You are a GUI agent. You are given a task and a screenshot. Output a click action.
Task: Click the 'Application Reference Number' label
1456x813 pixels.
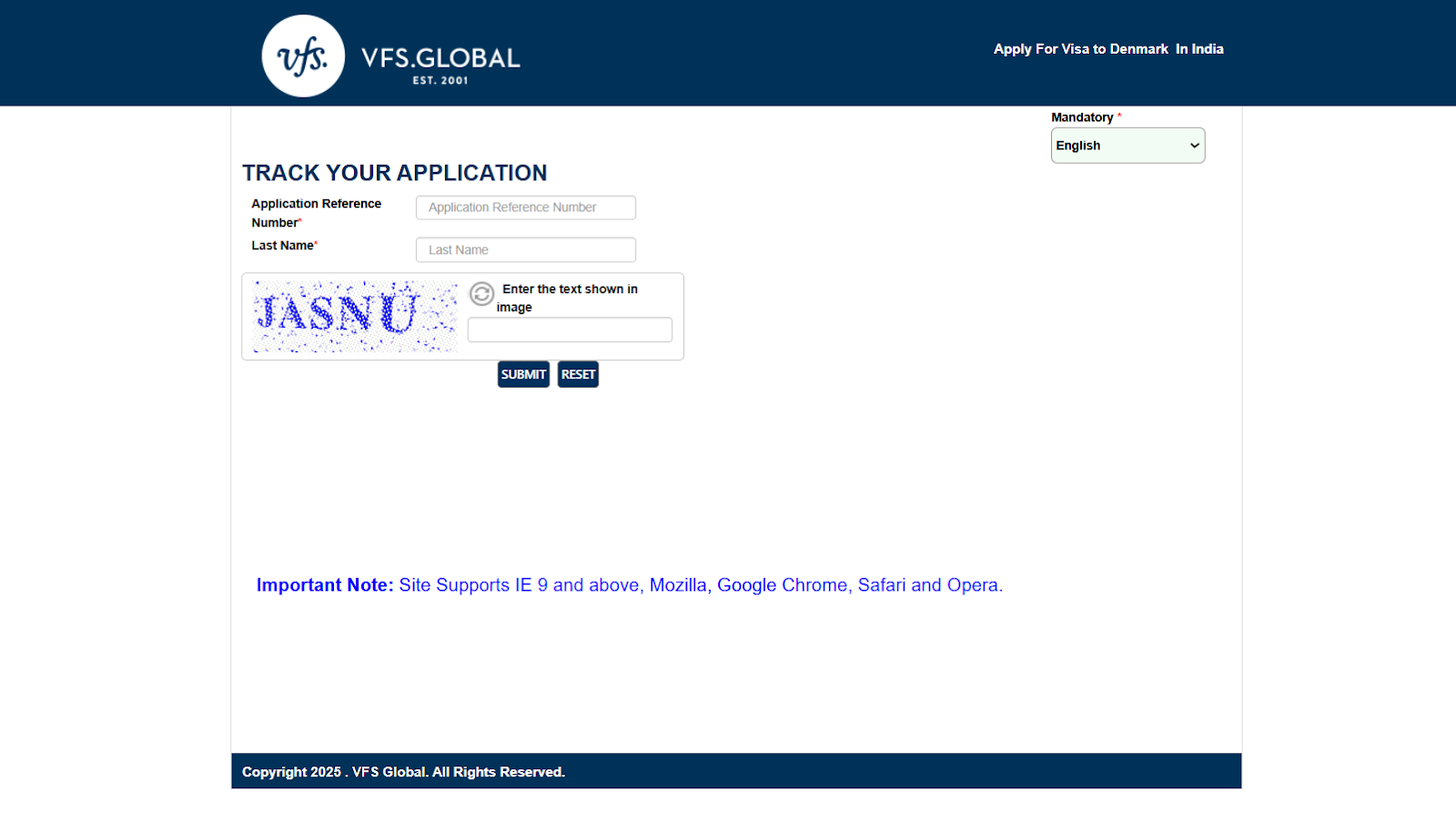[x=317, y=213]
